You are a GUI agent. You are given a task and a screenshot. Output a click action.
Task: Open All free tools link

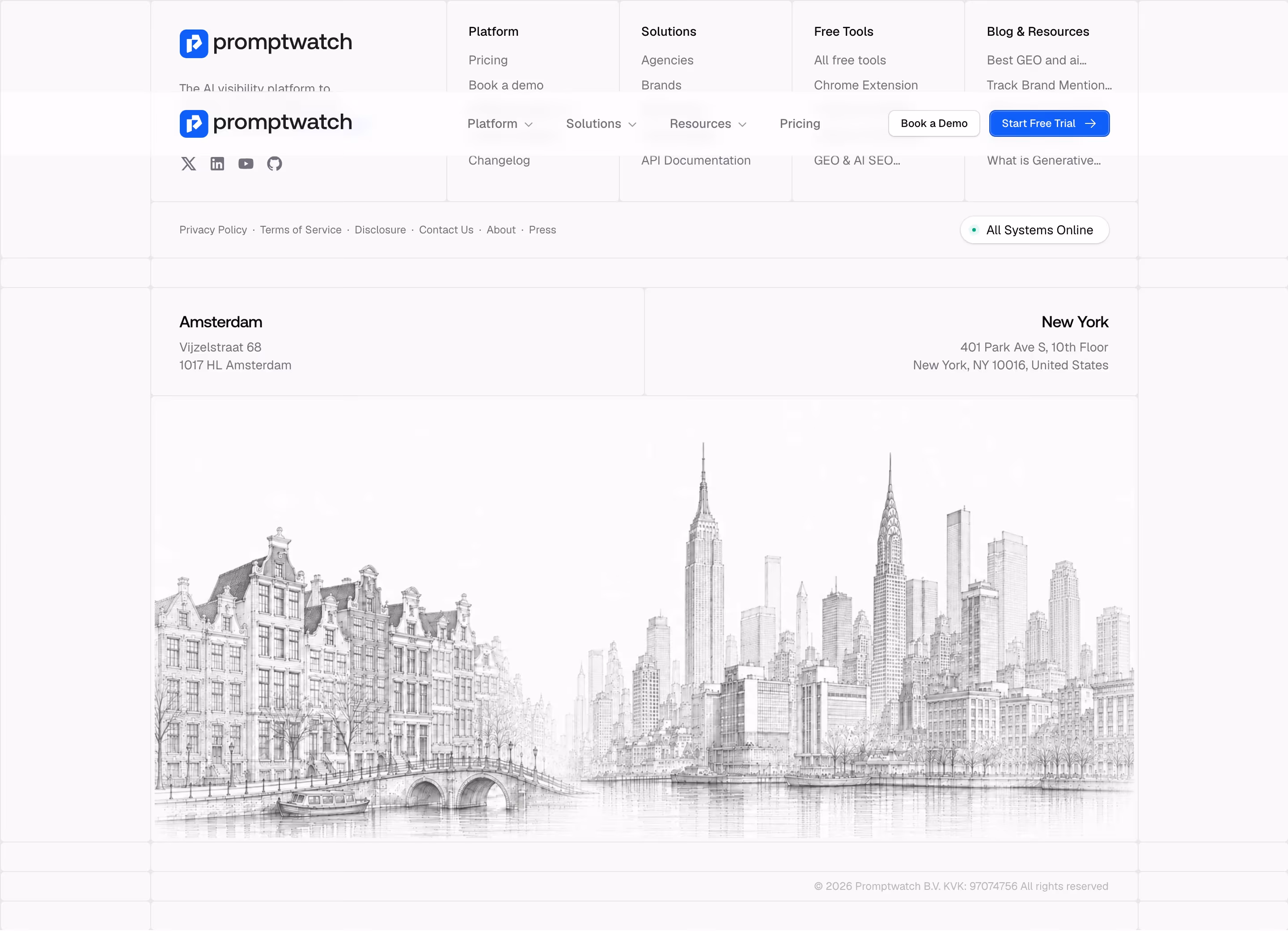pyautogui.click(x=850, y=60)
